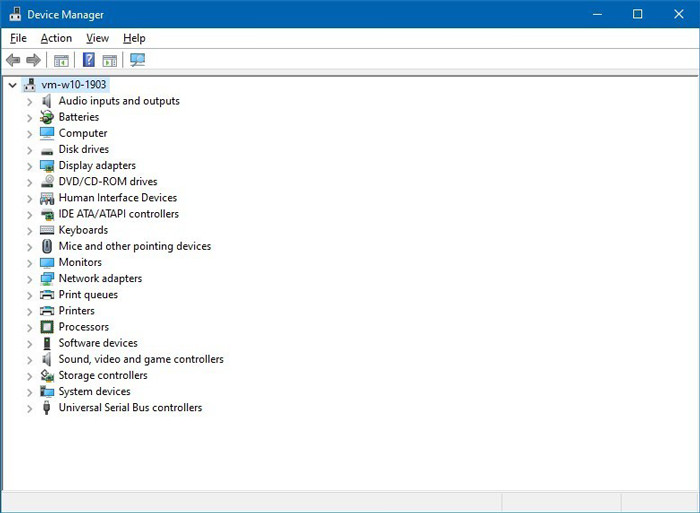Expand the Disk drives category
Image resolution: width=700 pixels, height=513 pixels.
[29, 150]
